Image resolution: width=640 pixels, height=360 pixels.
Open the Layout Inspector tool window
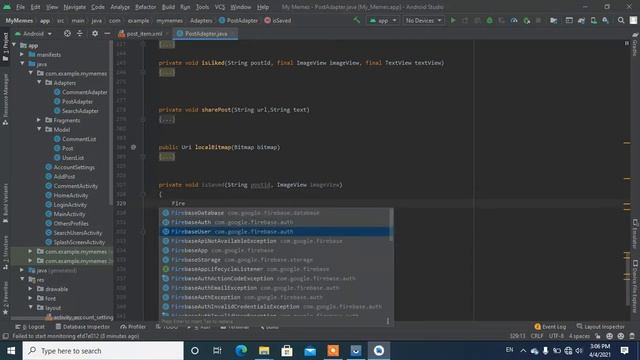pos(600,327)
